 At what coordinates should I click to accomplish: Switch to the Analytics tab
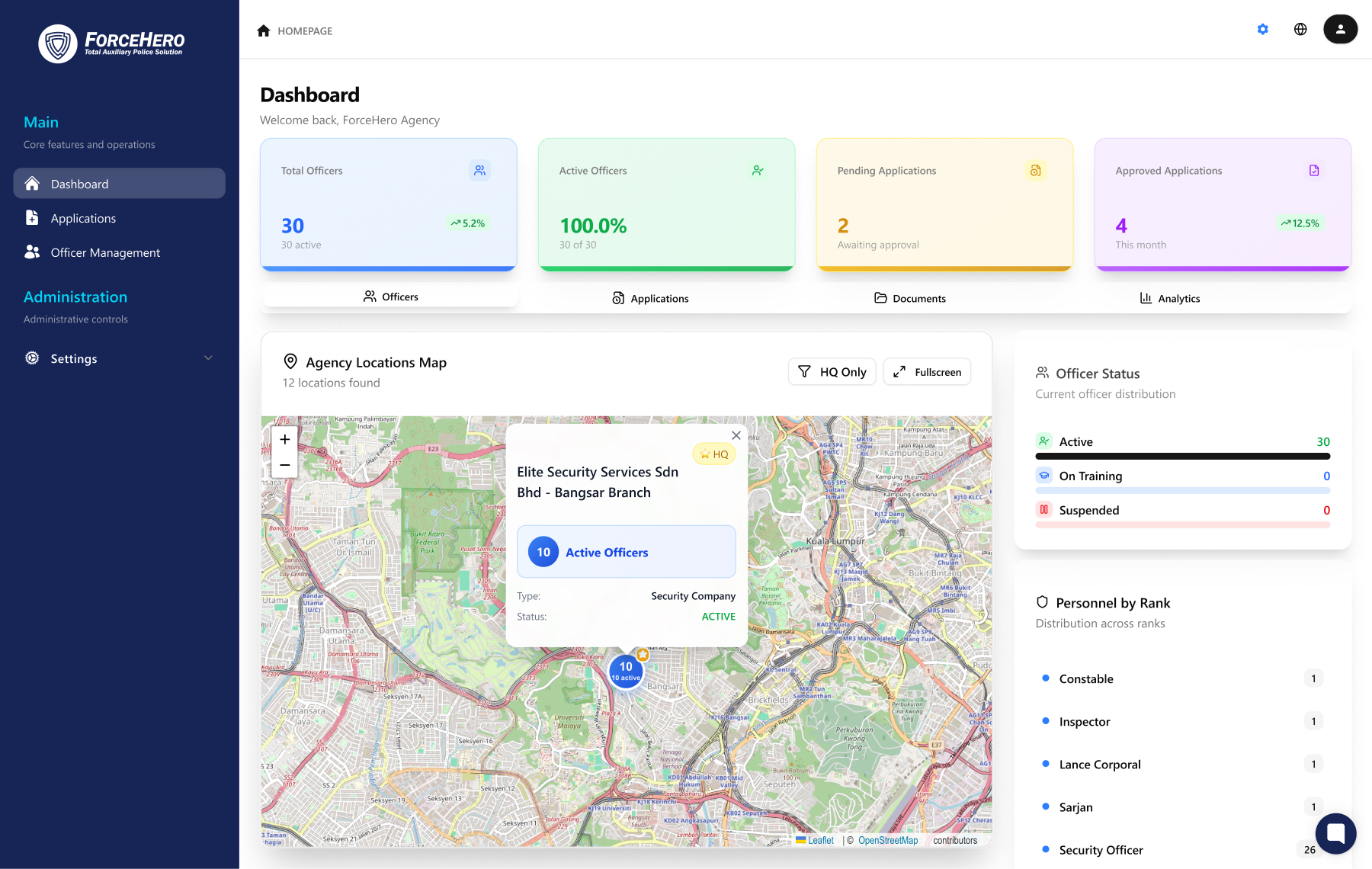click(x=1169, y=299)
